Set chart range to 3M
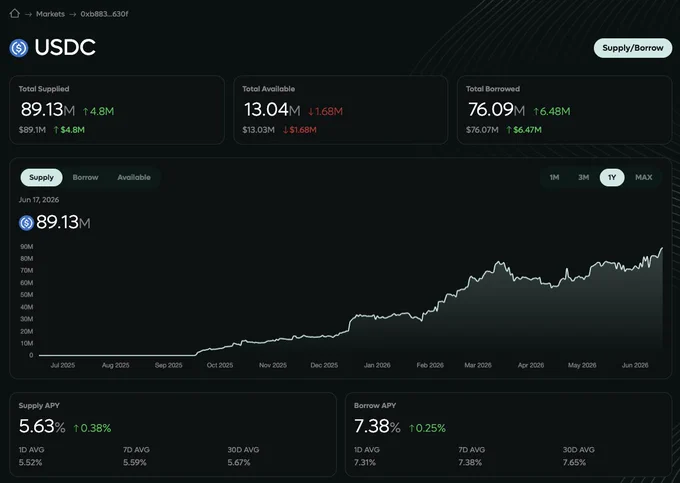This screenshot has height=483, width=680. 583,177
